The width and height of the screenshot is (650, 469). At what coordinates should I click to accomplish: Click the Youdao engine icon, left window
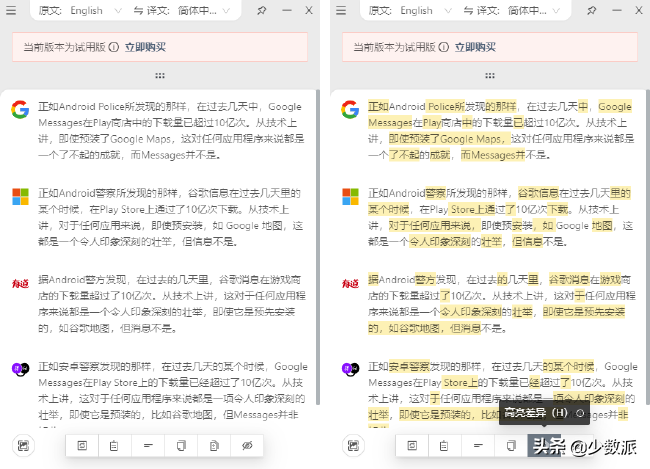point(20,284)
